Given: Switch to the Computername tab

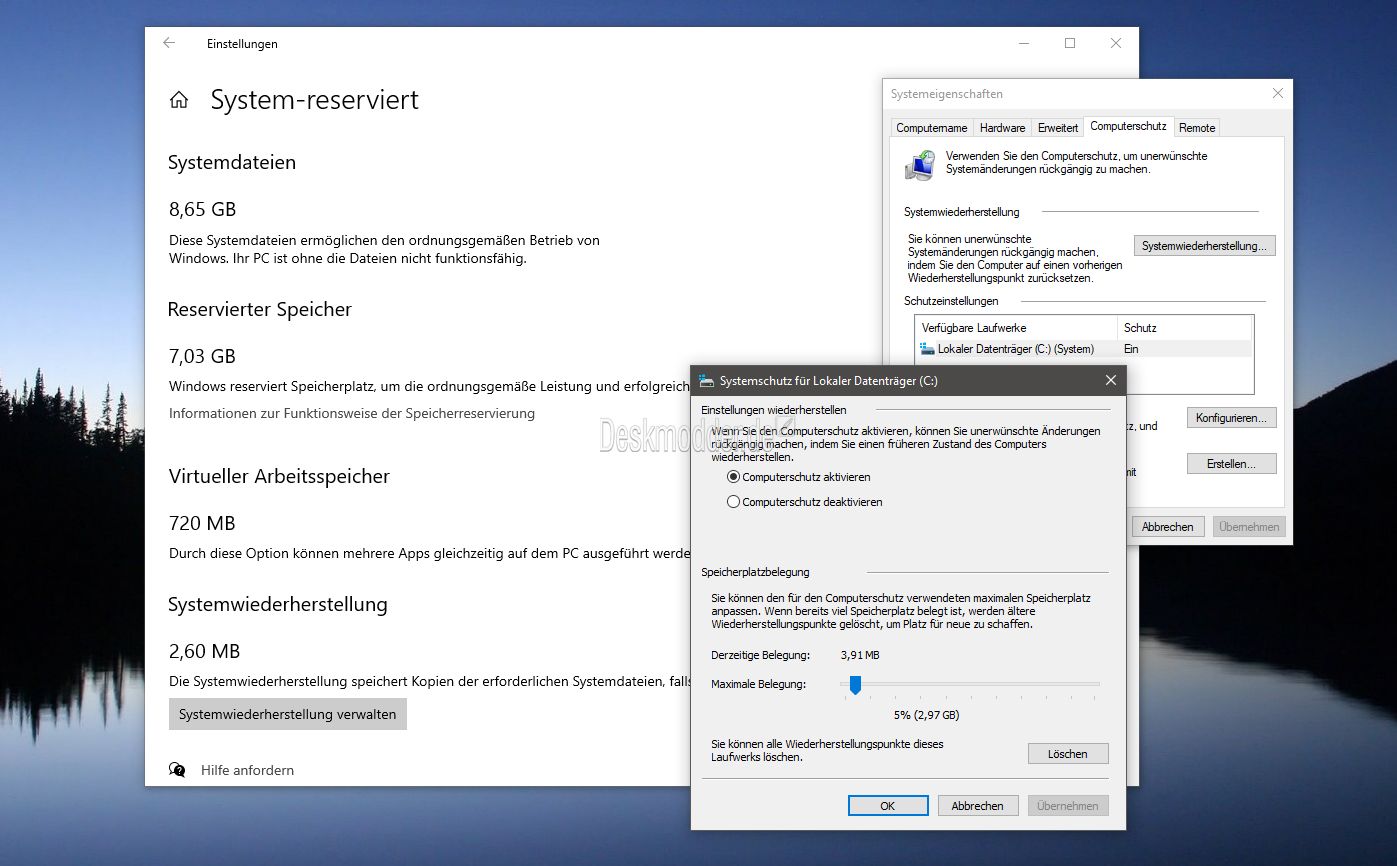Looking at the screenshot, I should coord(931,128).
